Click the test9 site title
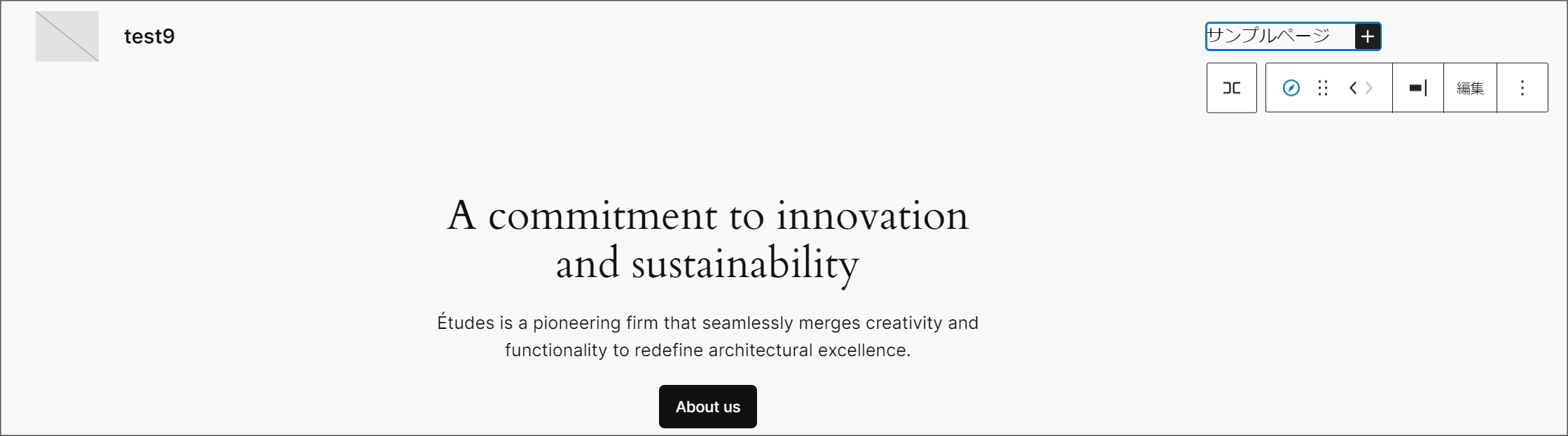The height and width of the screenshot is (436, 1568). click(149, 36)
